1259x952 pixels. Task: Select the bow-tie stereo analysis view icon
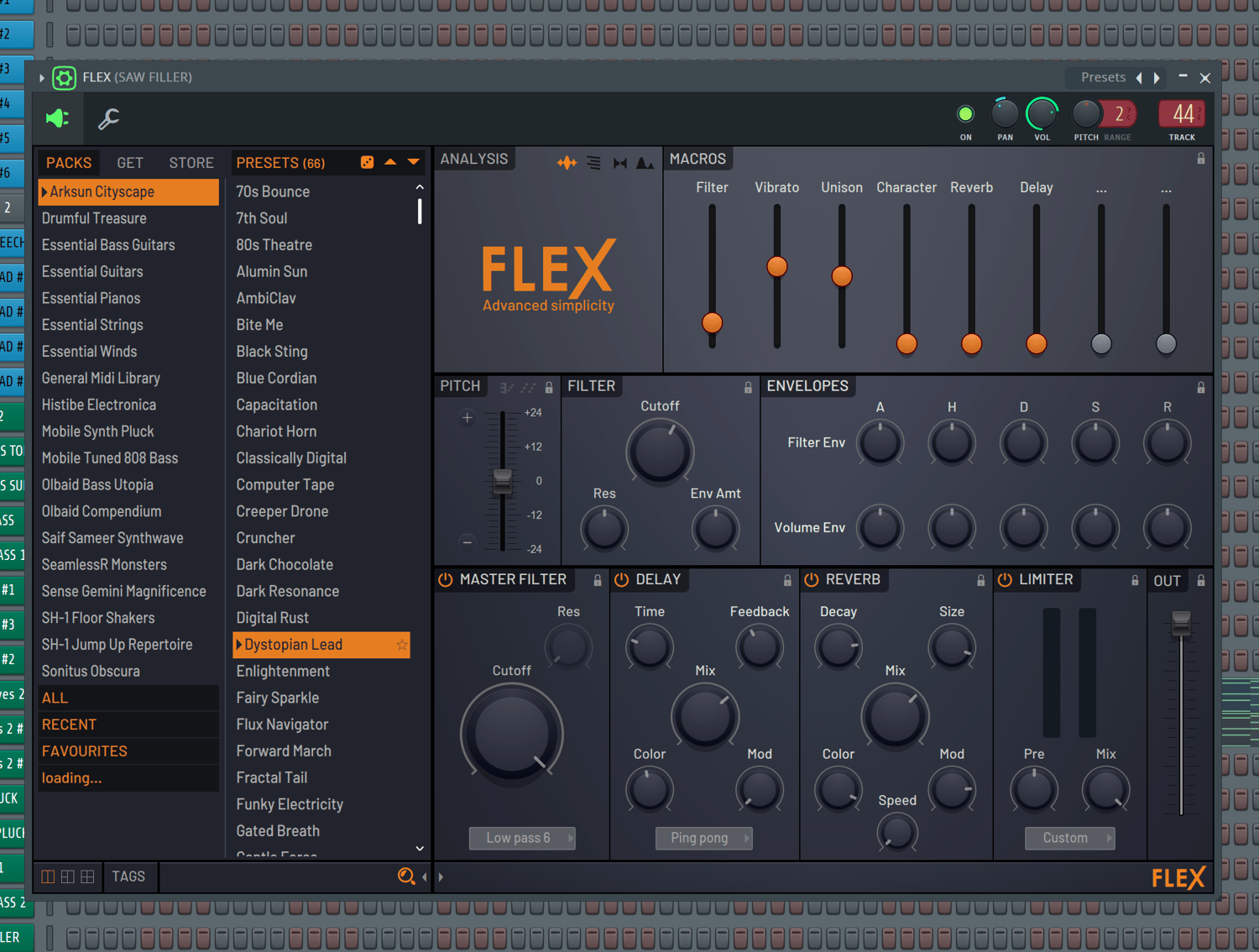(x=619, y=162)
